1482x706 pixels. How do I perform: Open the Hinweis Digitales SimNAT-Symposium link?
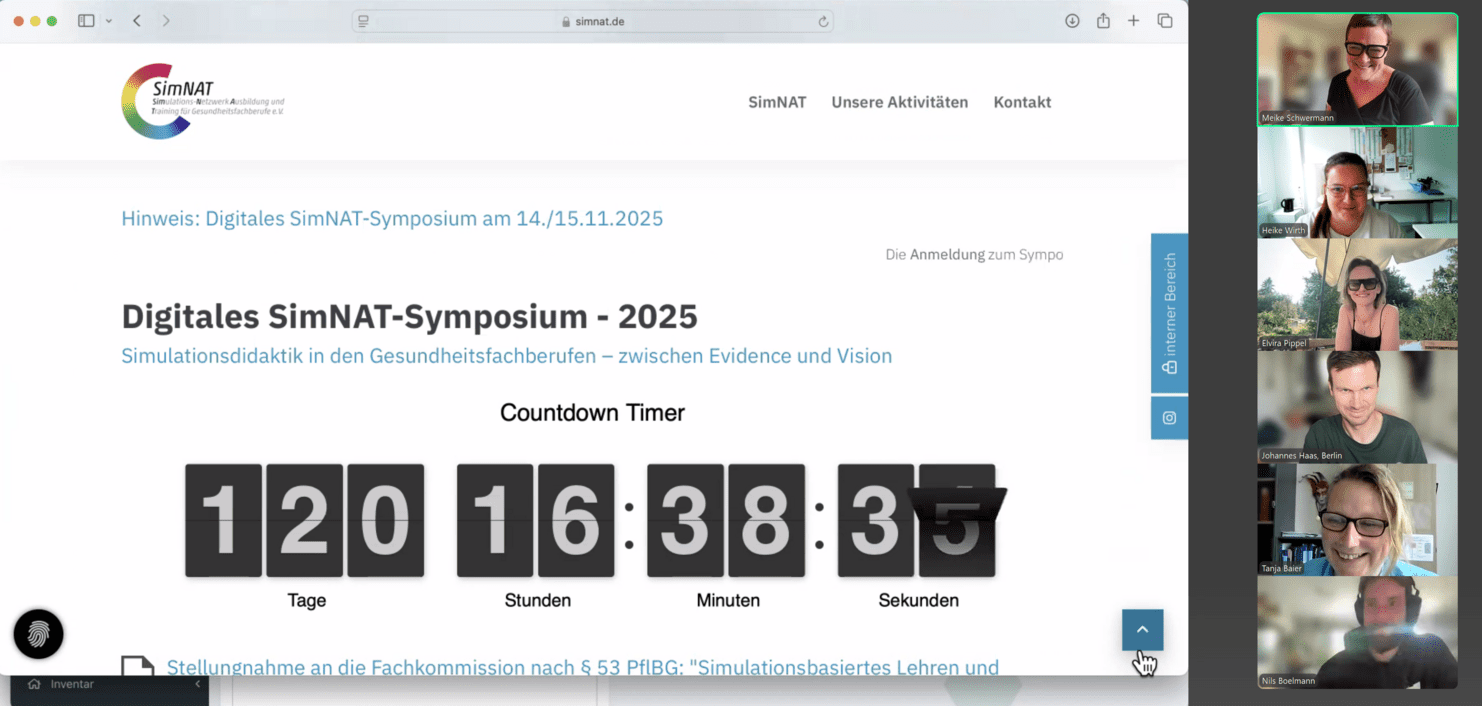pos(392,218)
